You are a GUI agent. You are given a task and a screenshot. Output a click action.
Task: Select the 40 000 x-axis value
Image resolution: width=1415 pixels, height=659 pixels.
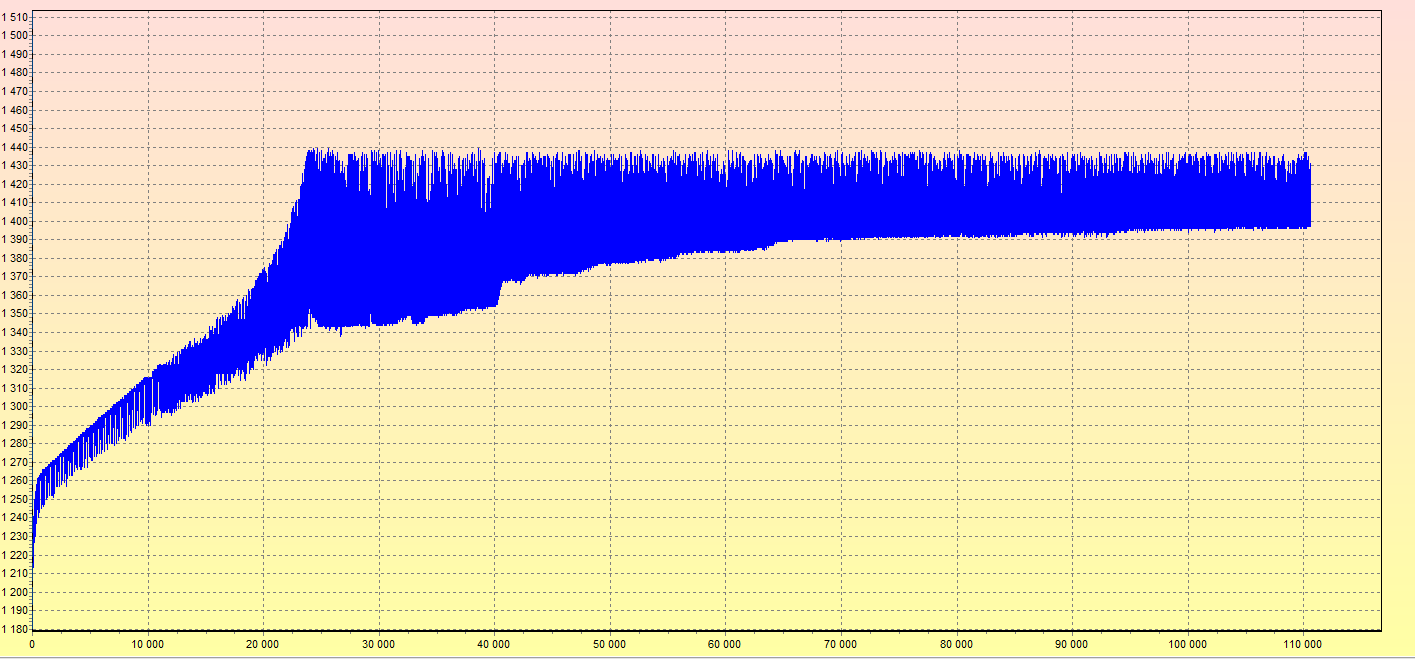tap(494, 644)
